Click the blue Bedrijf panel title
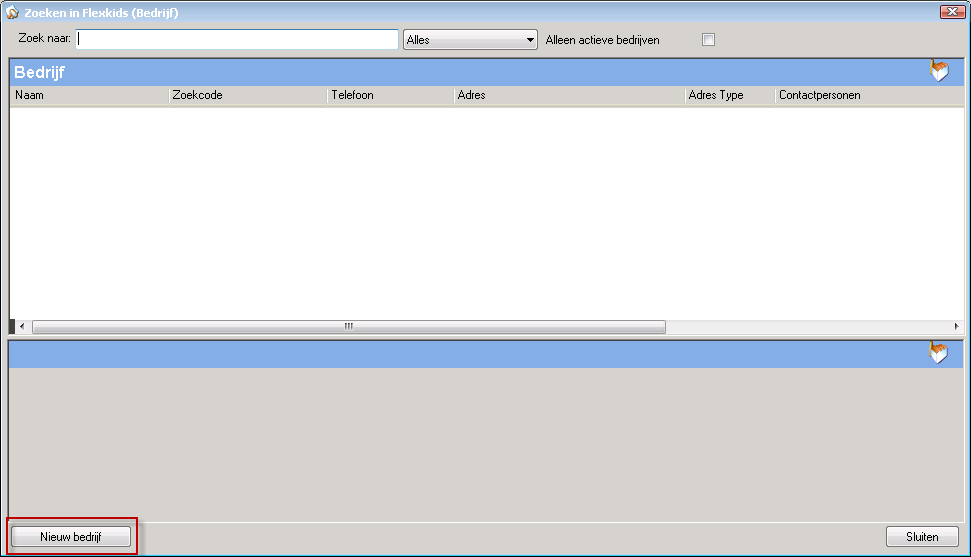 click(x=40, y=72)
